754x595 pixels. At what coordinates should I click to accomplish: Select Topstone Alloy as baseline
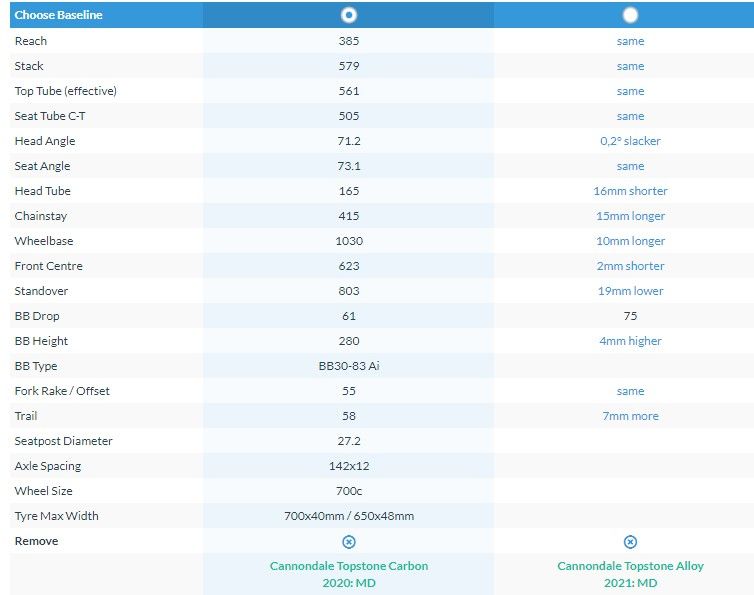click(x=630, y=15)
